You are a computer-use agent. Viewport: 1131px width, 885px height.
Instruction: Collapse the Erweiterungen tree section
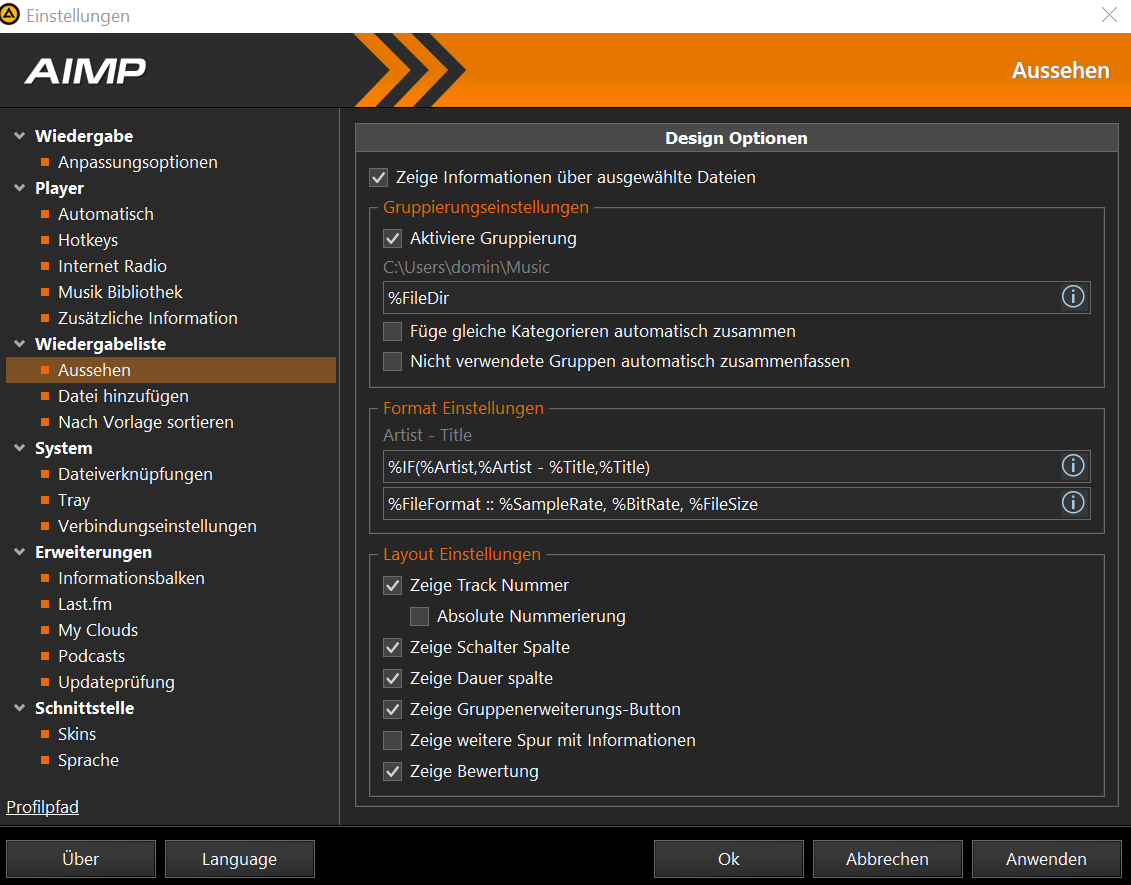19,552
